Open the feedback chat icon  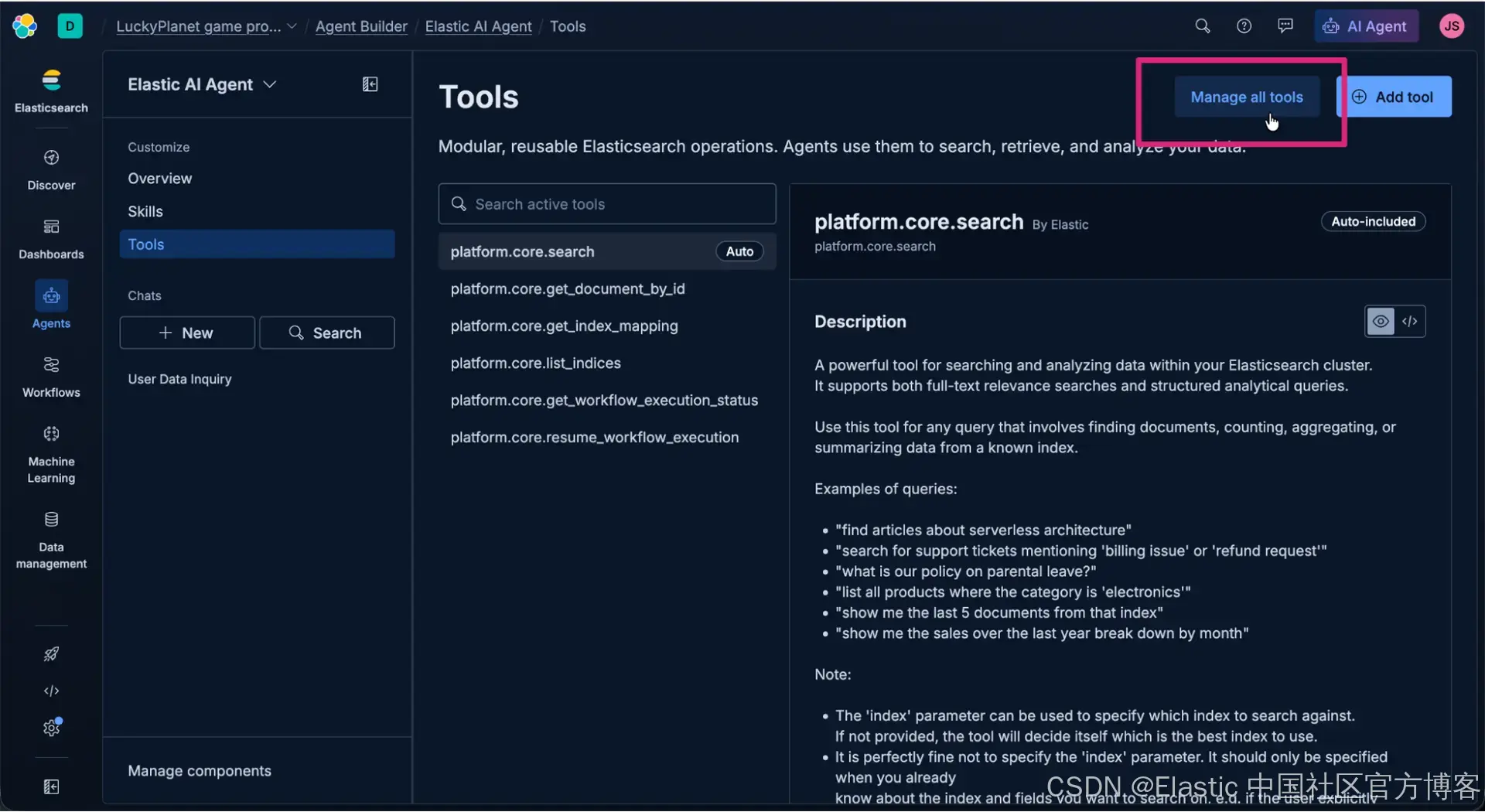click(1285, 26)
